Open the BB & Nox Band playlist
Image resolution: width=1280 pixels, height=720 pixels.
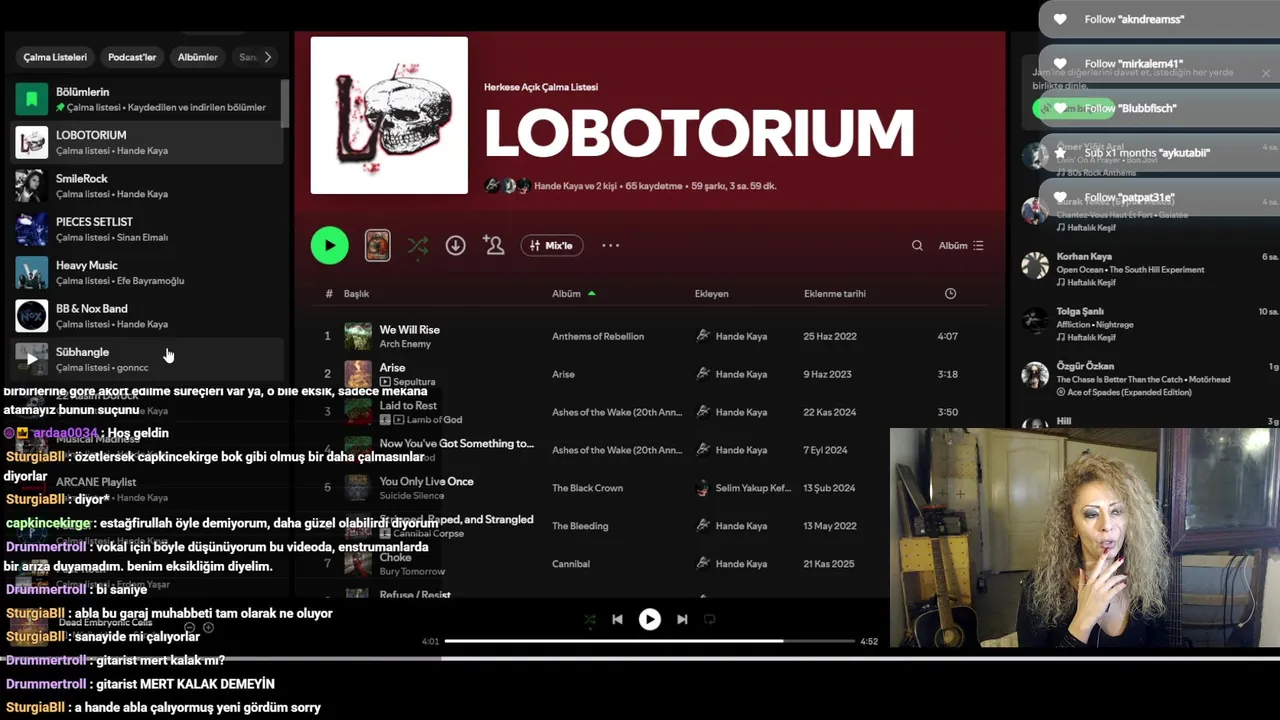(147, 316)
